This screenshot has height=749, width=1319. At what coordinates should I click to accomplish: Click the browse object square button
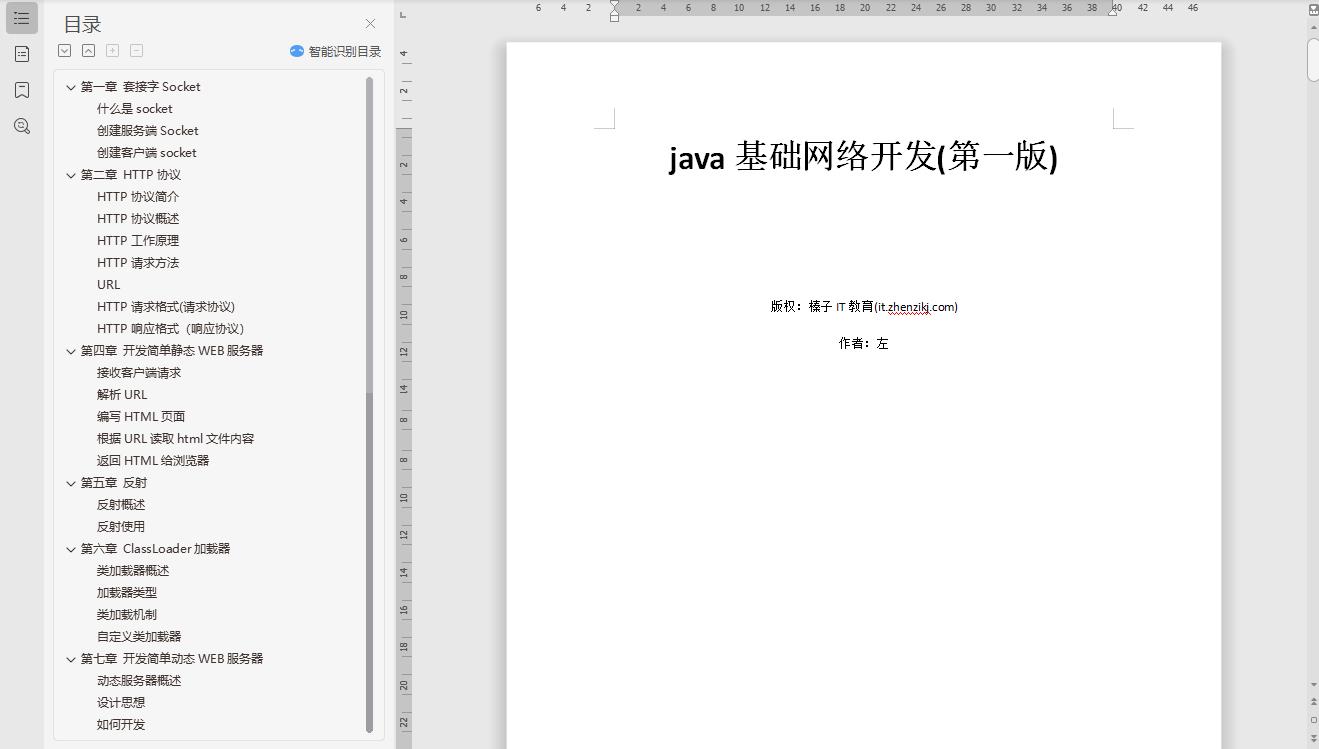[1313, 720]
